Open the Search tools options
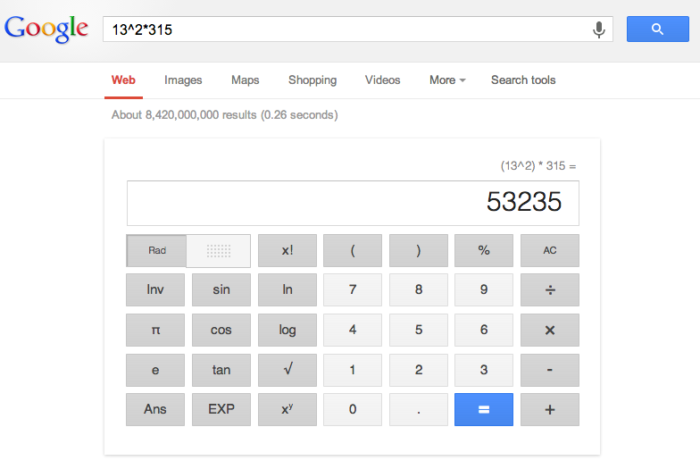The height and width of the screenshot is (469, 700). [x=523, y=80]
